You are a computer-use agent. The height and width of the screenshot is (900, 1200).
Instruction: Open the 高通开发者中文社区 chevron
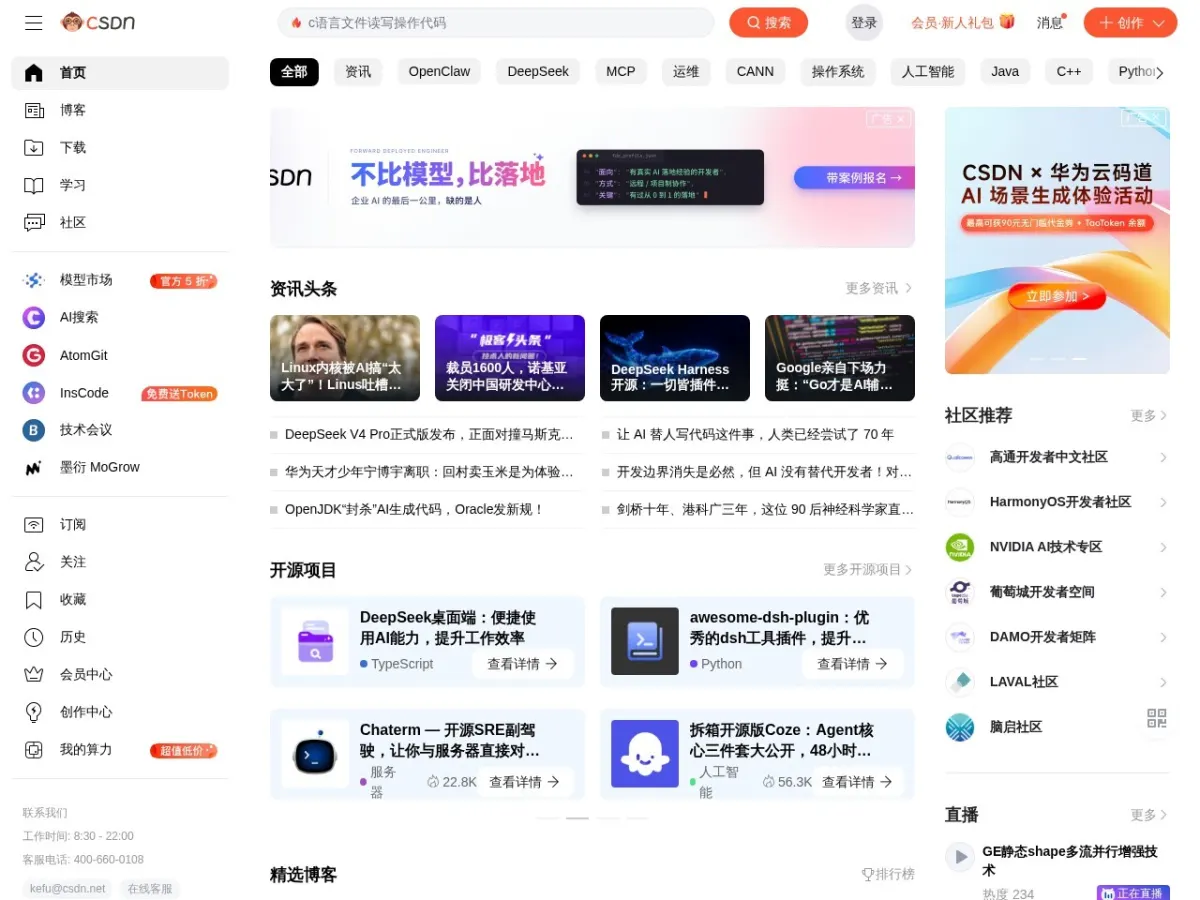click(x=1163, y=457)
